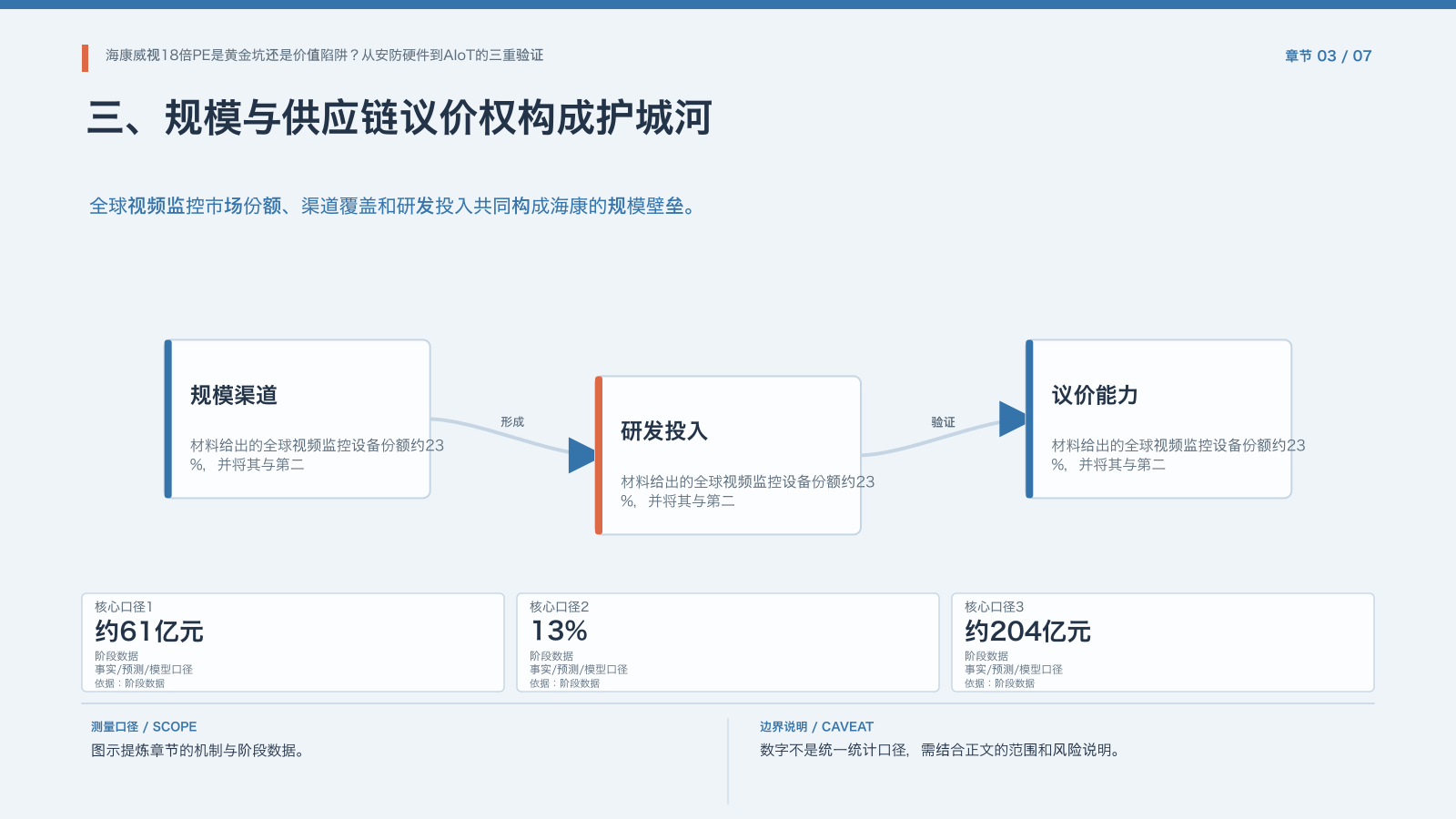Click the 核心口径1 label
The image size is (1456, 819).
pos(124,607)
